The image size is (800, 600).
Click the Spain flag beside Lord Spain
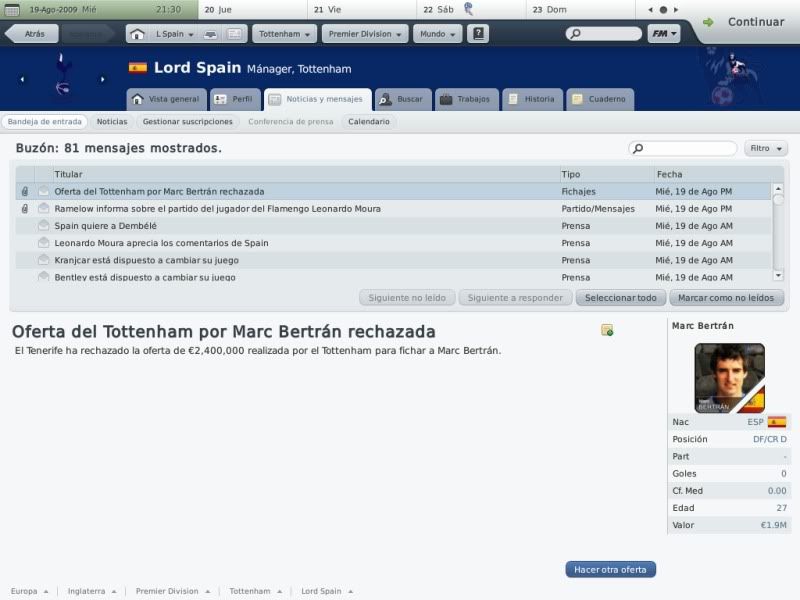[x=138, y=68]
